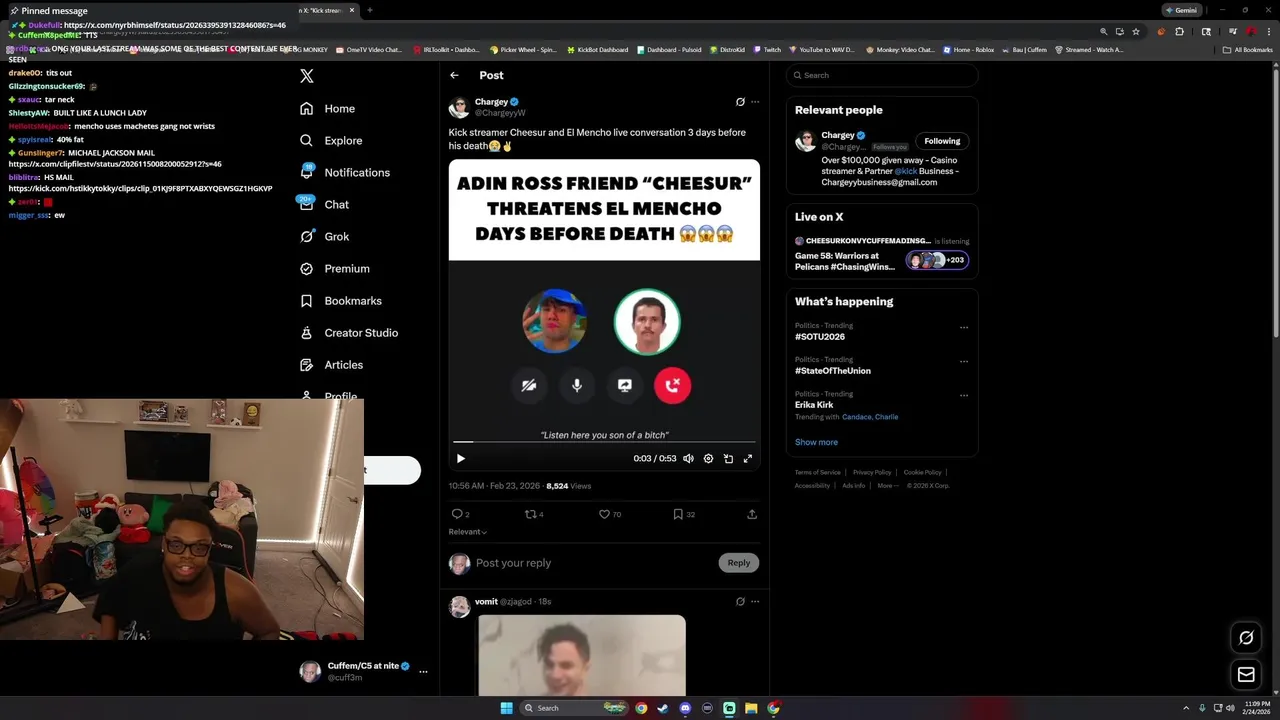Click the Reply button

click(x=739, y=563)
